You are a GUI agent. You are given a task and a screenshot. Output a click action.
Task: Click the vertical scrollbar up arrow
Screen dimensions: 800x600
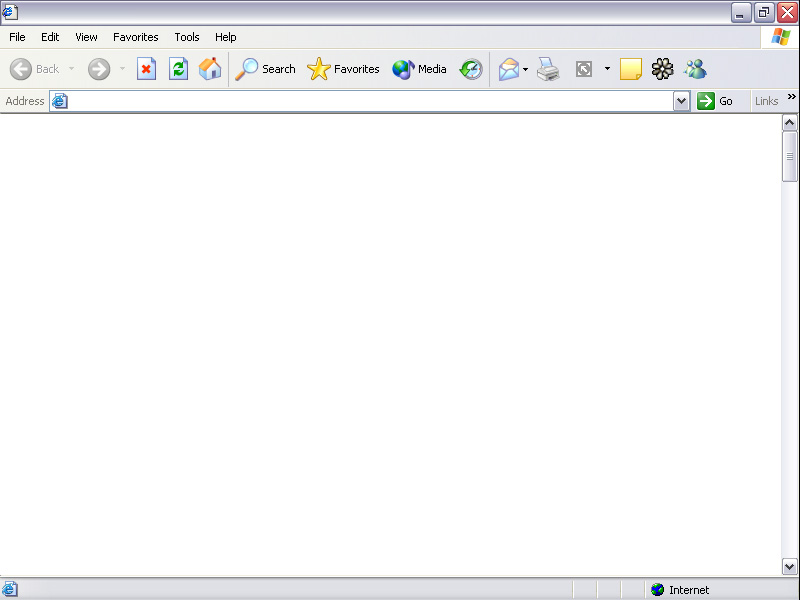[x=789, y=122]
